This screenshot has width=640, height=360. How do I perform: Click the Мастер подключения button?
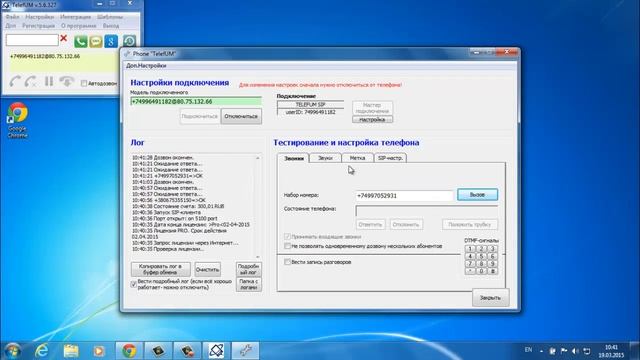(372, 108)
